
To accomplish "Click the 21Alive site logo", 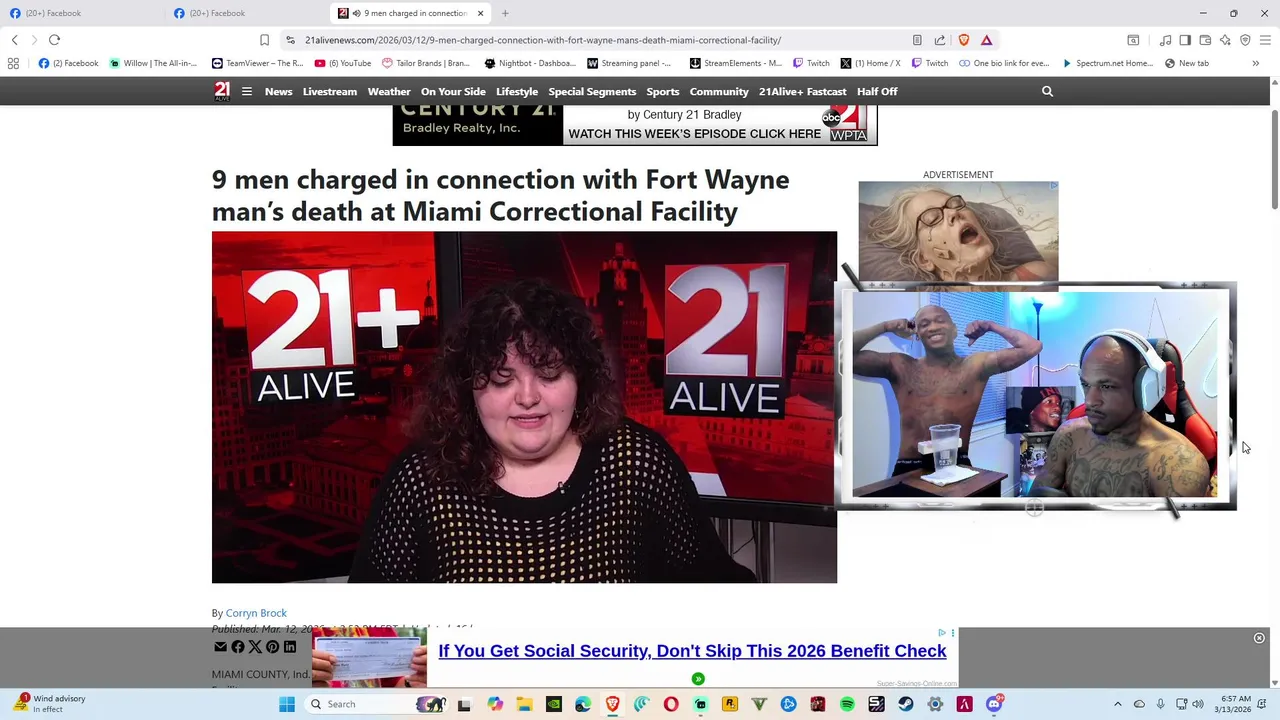I will click(x=222, y=91).
